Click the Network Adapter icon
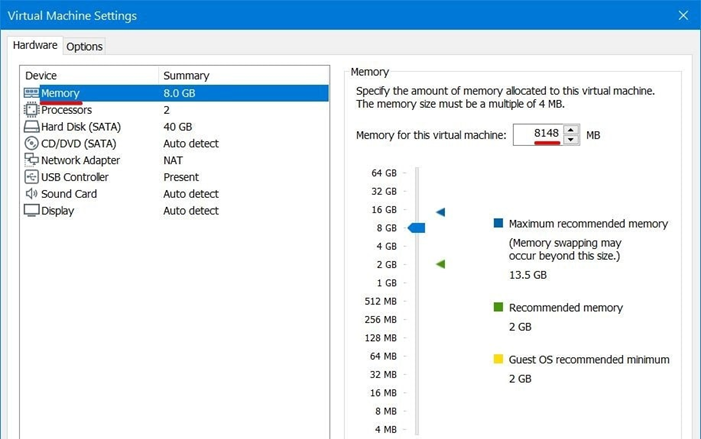Screen dimensions: 701x439 tap(31, 160)
